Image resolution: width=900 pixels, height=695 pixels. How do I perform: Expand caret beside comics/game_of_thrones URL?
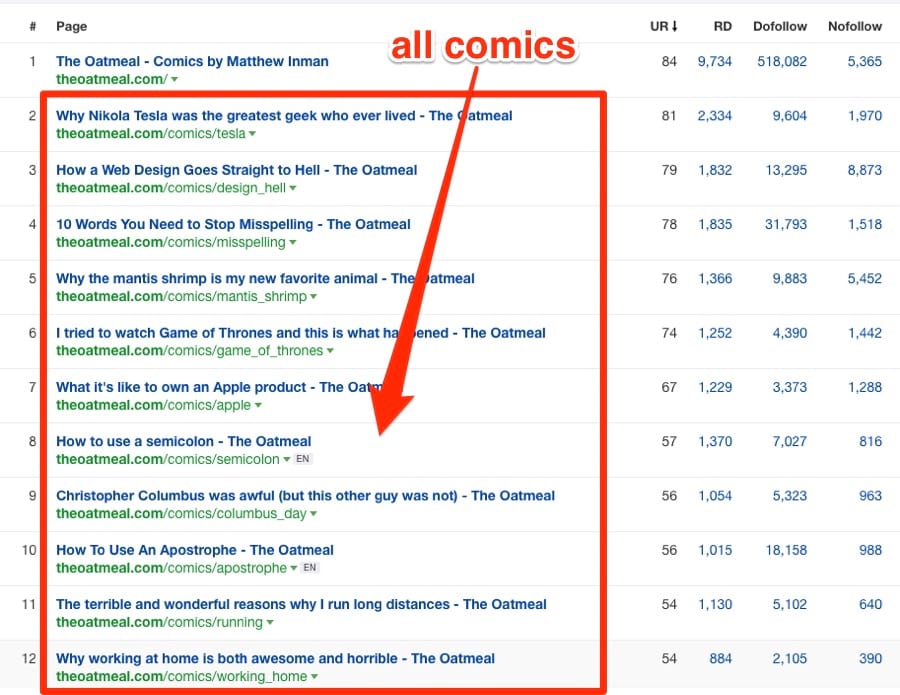330,351
